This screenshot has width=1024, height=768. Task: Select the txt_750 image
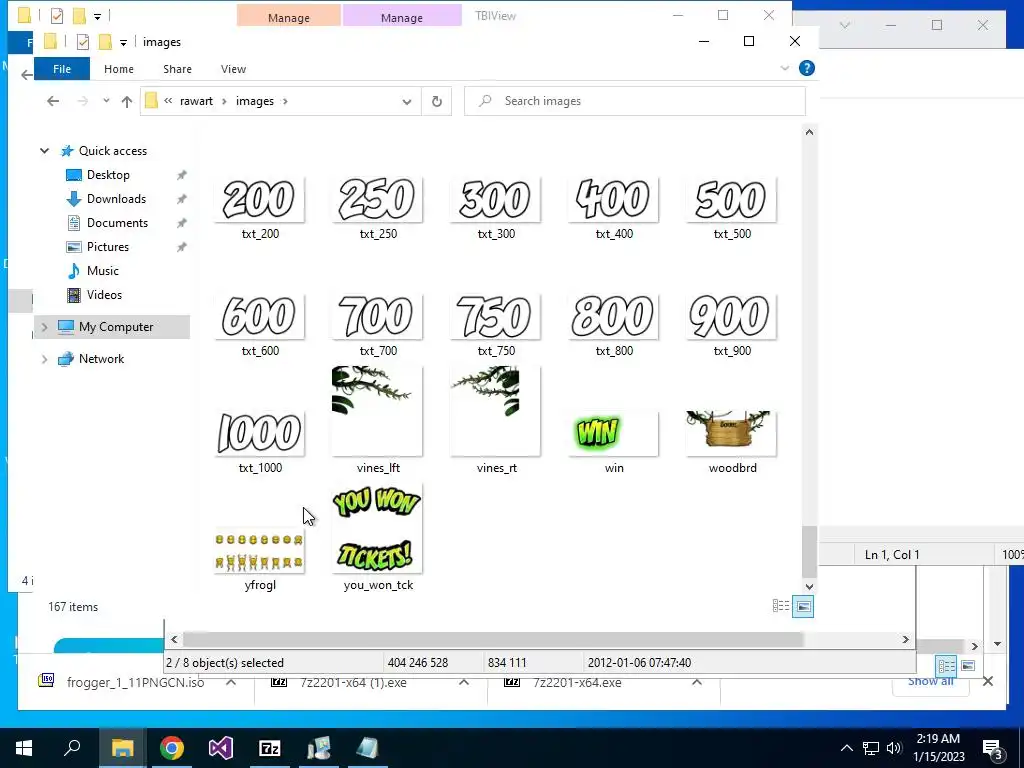(x=496, y=317)
